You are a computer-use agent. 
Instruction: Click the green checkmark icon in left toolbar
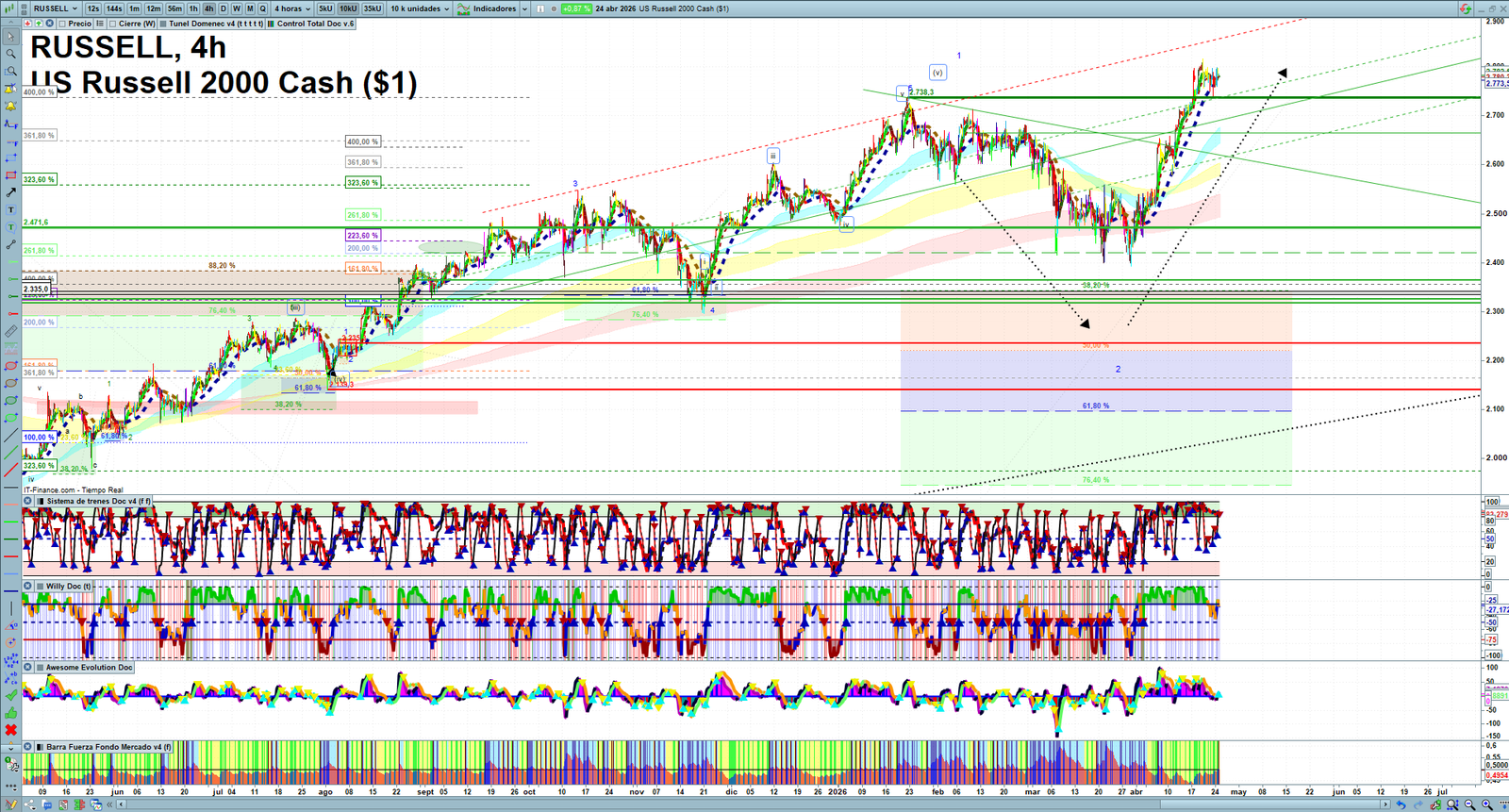click(x=10, y=696)
